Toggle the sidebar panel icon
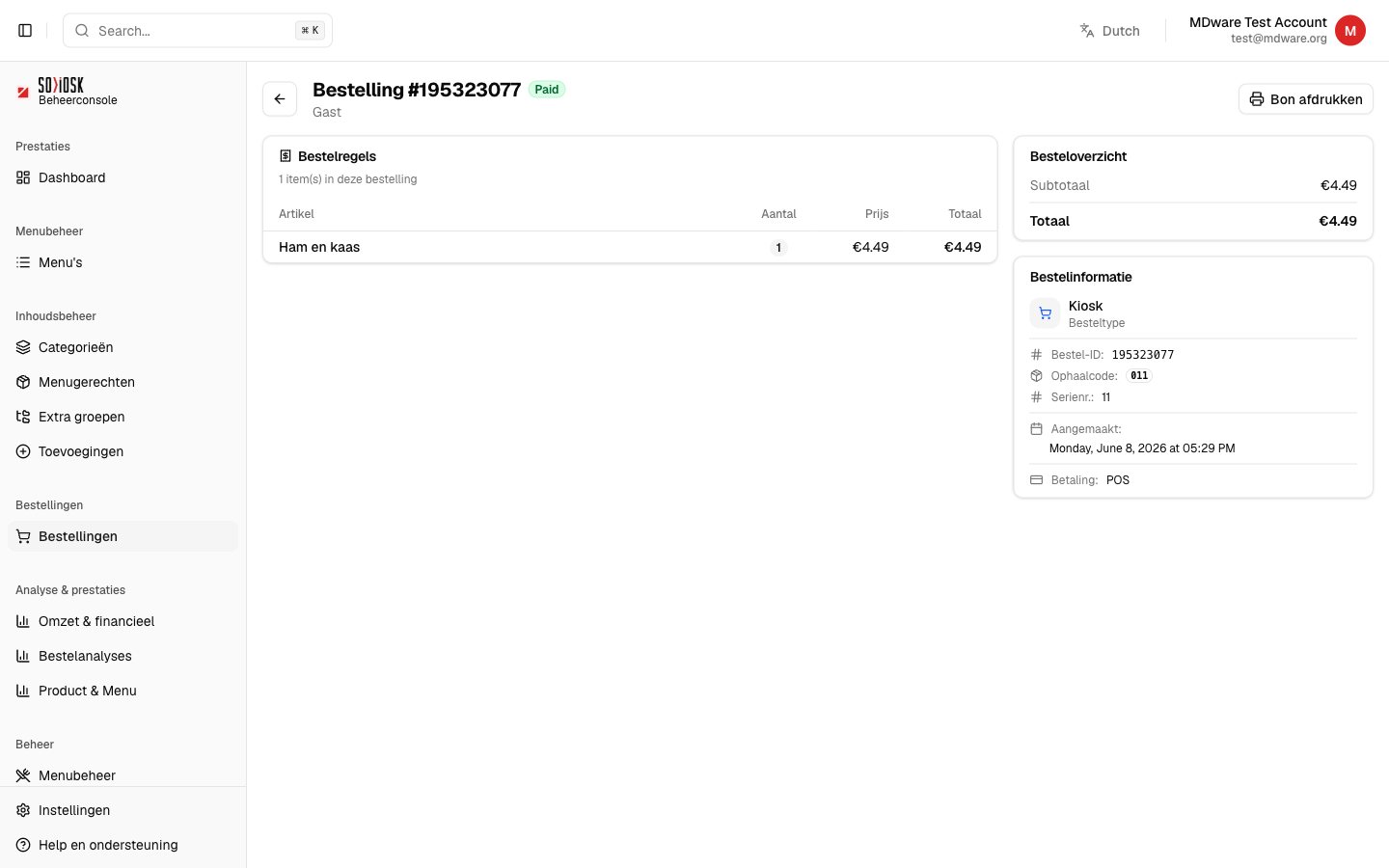 25,31
